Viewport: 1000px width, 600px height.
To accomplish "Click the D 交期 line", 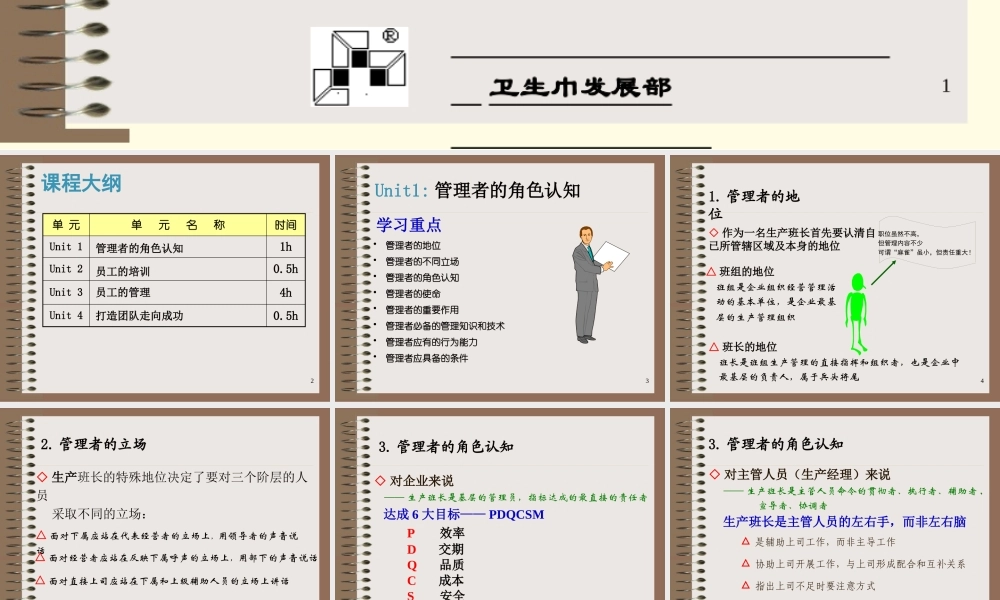I will click(x=436, y=549).
